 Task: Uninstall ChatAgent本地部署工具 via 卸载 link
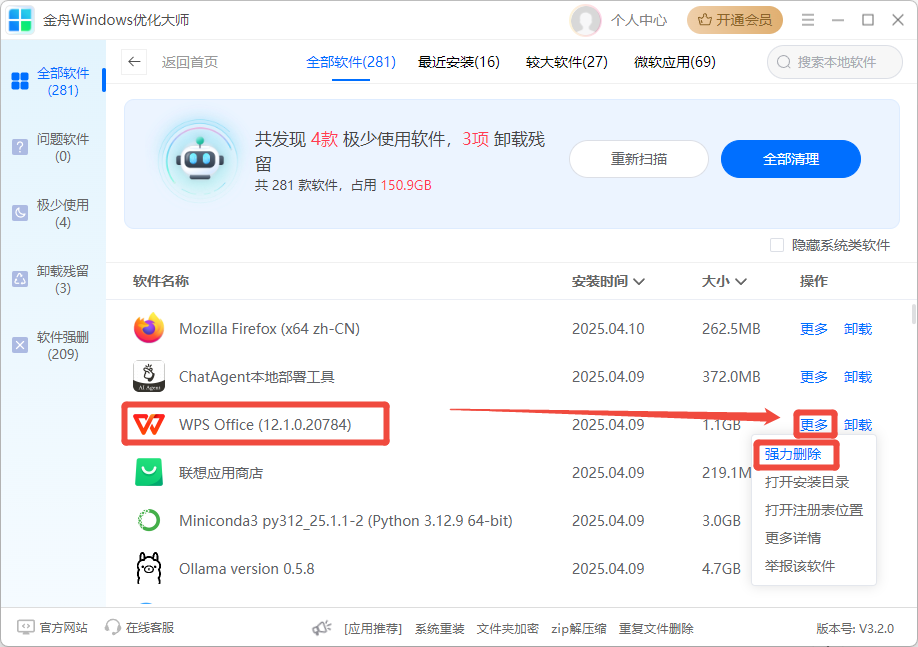point(858,377)
